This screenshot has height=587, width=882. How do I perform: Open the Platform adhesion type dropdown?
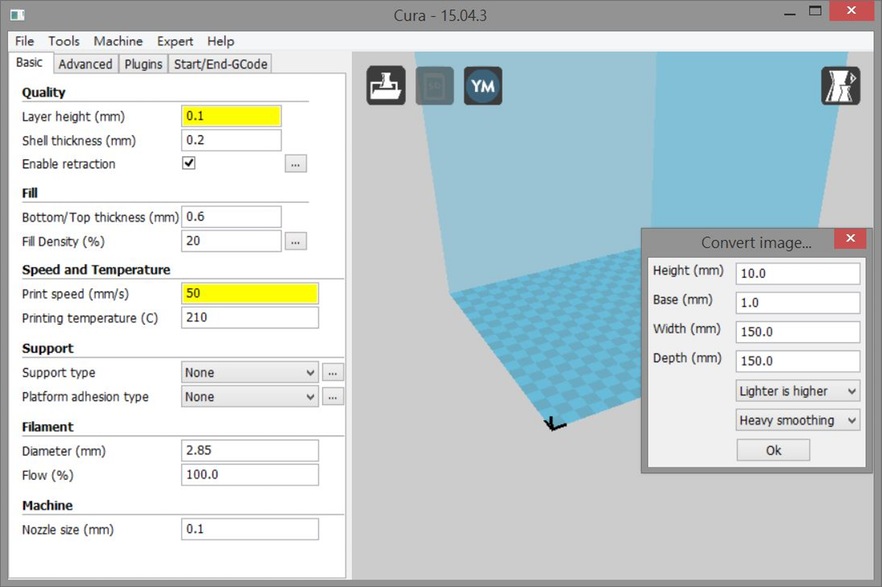pyautogui.click(x=250, y=396)
